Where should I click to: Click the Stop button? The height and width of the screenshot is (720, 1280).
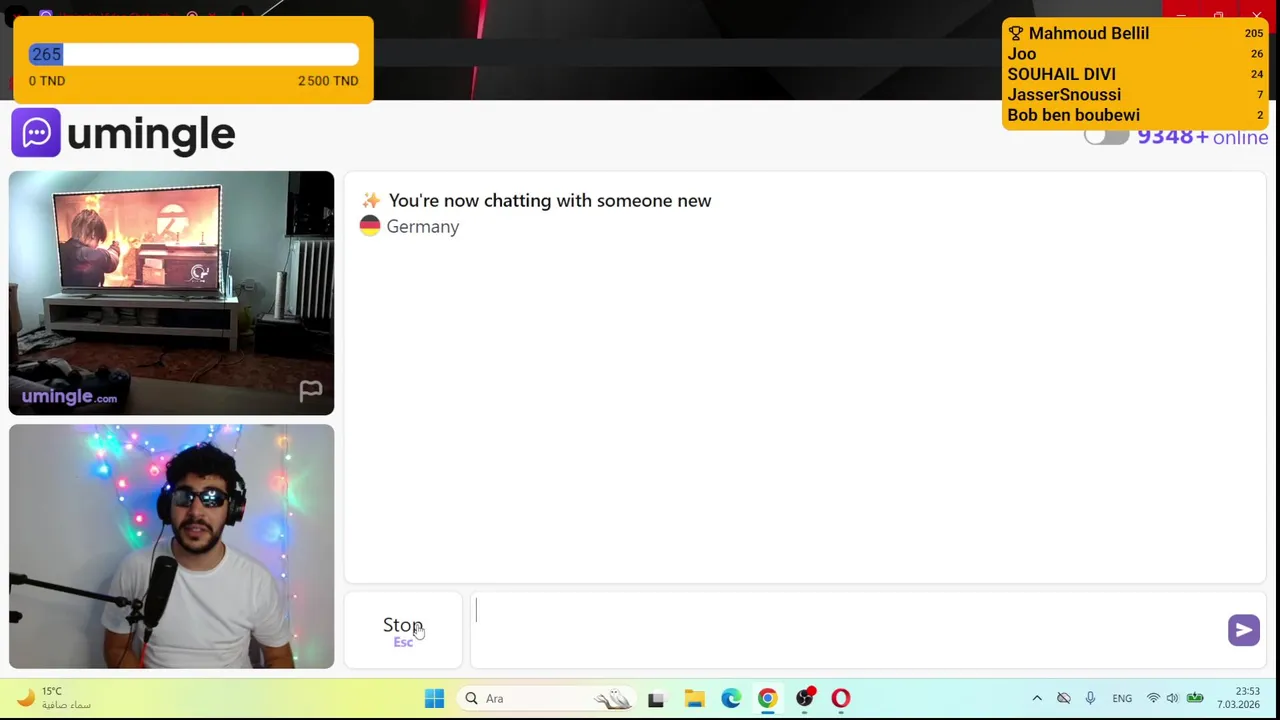(x=403, y=630)
